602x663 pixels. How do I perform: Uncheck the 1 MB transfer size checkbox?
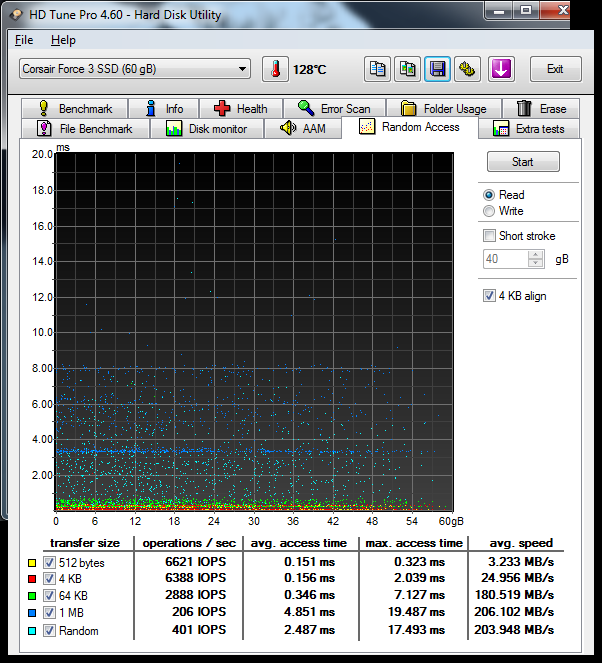click(x=49, y=613)
